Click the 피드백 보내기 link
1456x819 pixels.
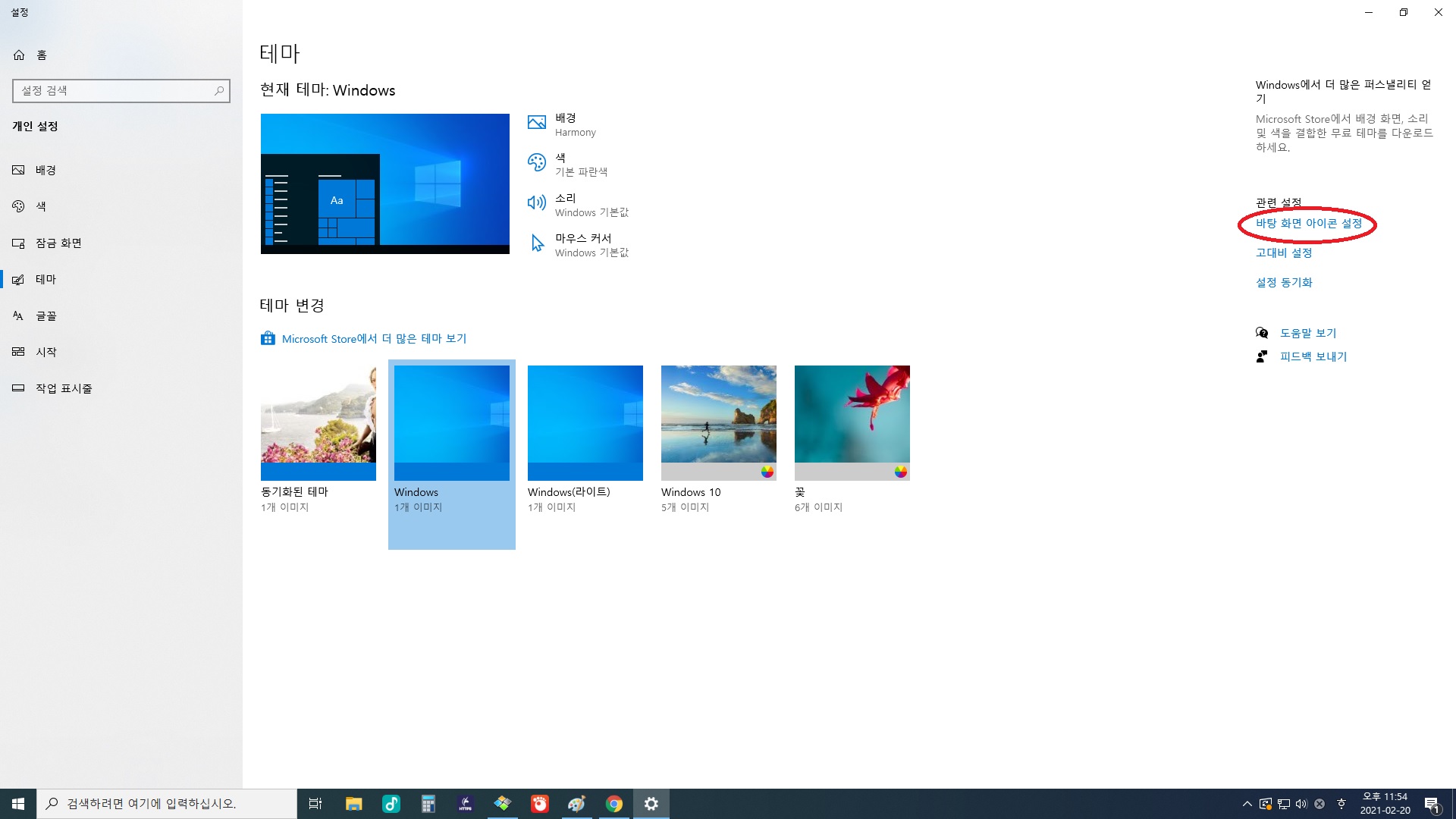[1313, 356]
